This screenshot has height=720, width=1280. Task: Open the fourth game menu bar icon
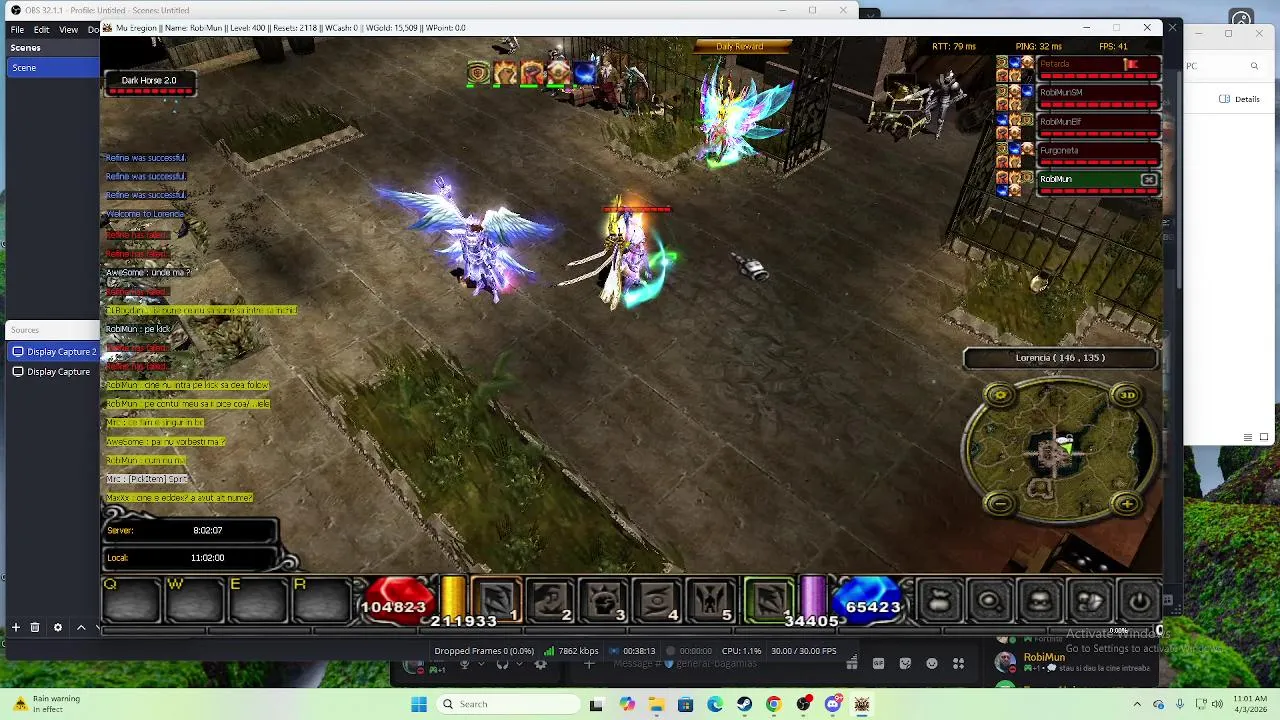1090,601
